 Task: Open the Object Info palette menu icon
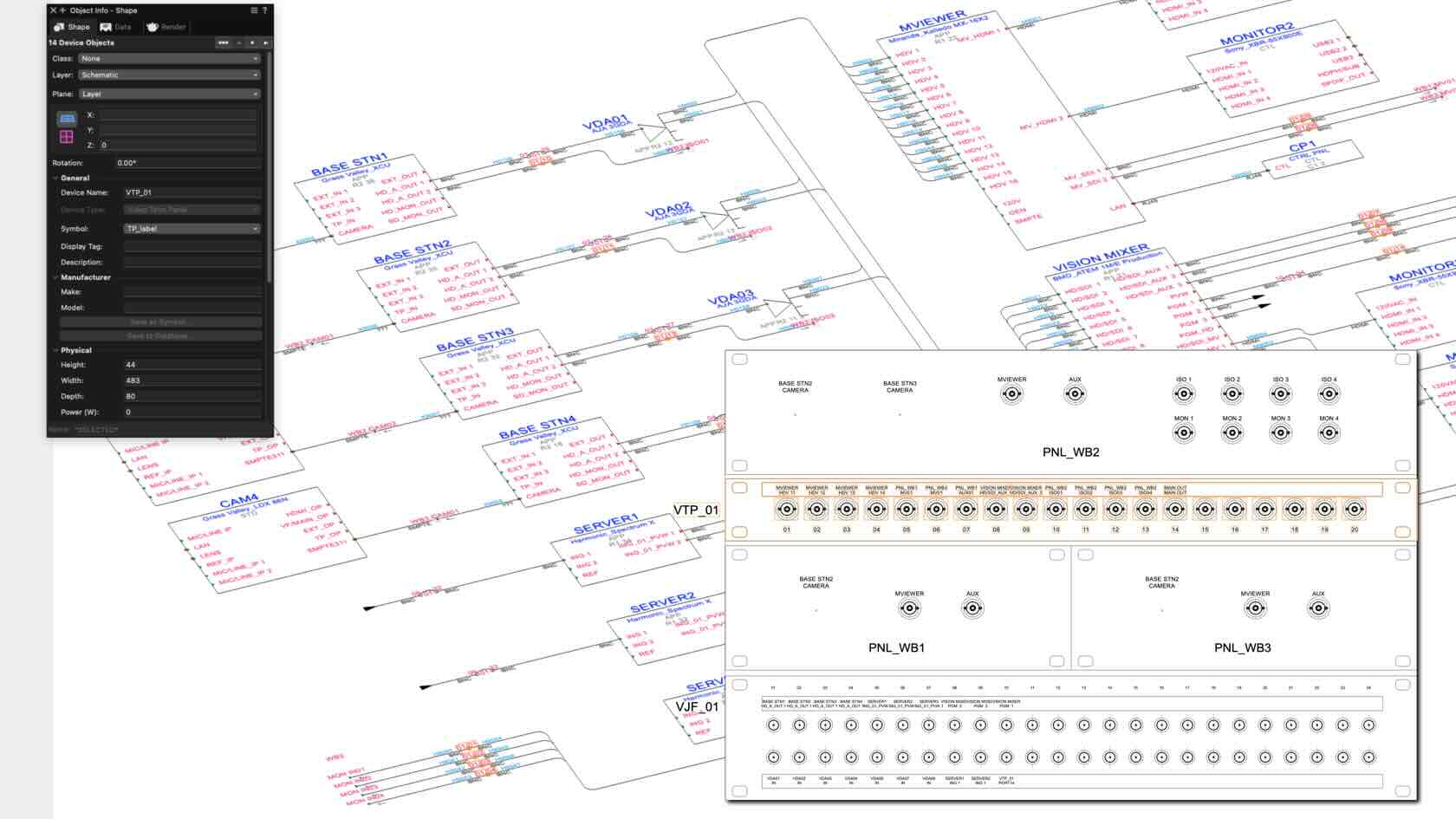(x=254, y=10)
